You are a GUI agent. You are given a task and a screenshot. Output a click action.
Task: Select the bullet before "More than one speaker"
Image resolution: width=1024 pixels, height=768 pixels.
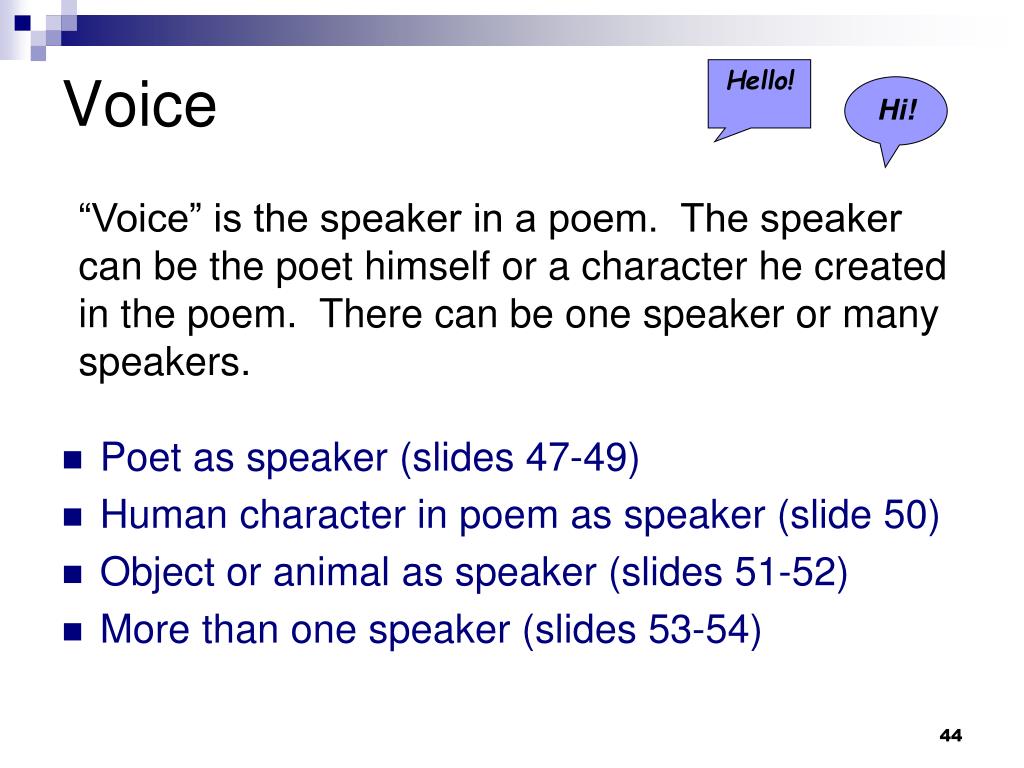click(72, 633)
